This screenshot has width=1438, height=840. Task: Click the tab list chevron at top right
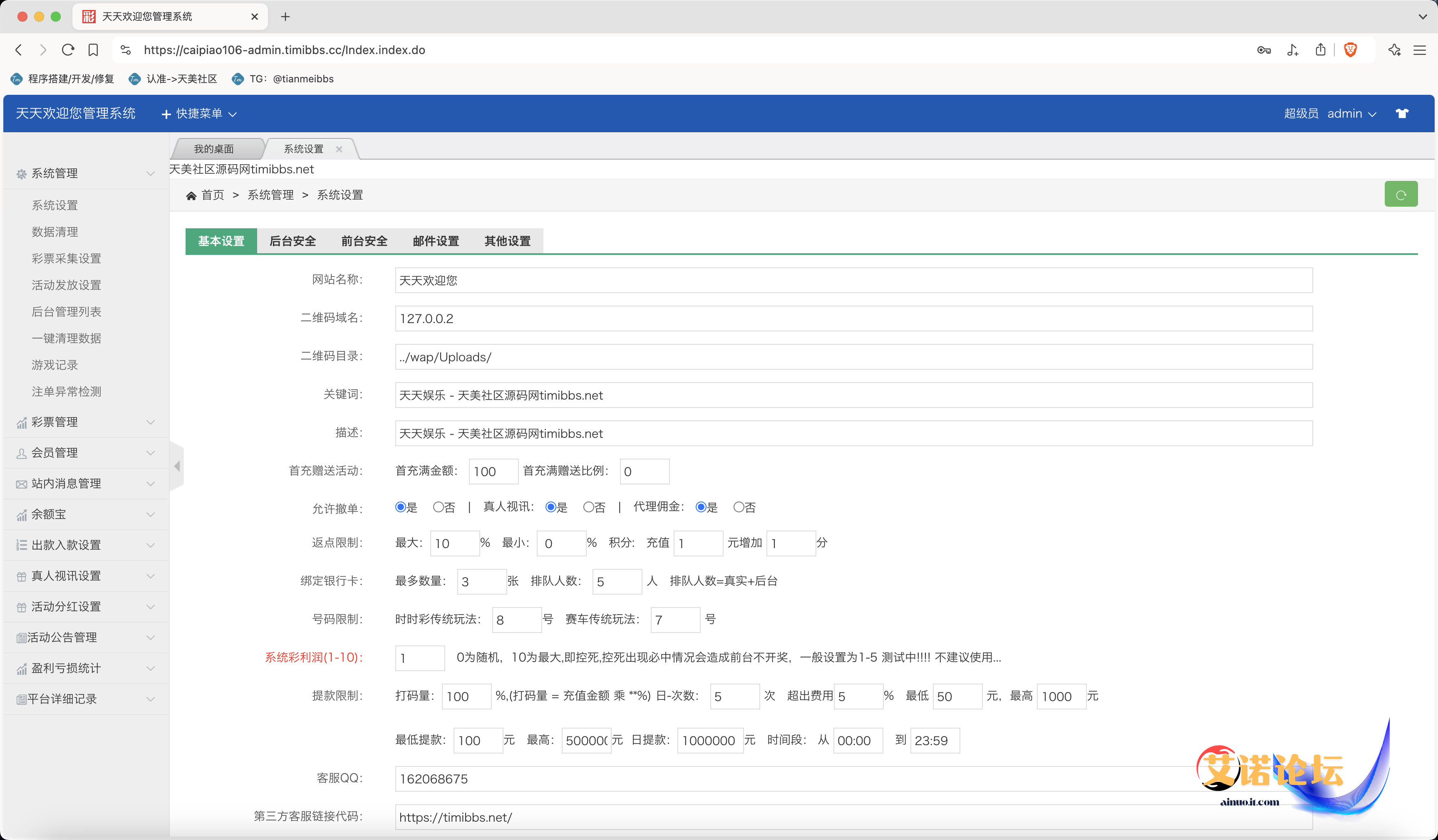click(1423, 17)
